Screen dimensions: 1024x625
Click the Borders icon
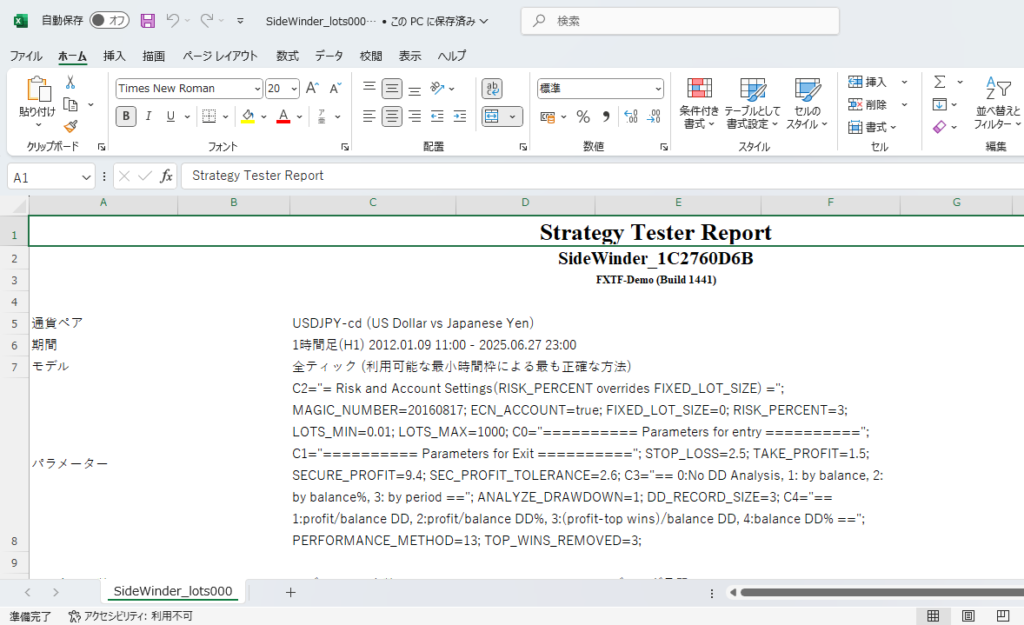click(209, 116)
